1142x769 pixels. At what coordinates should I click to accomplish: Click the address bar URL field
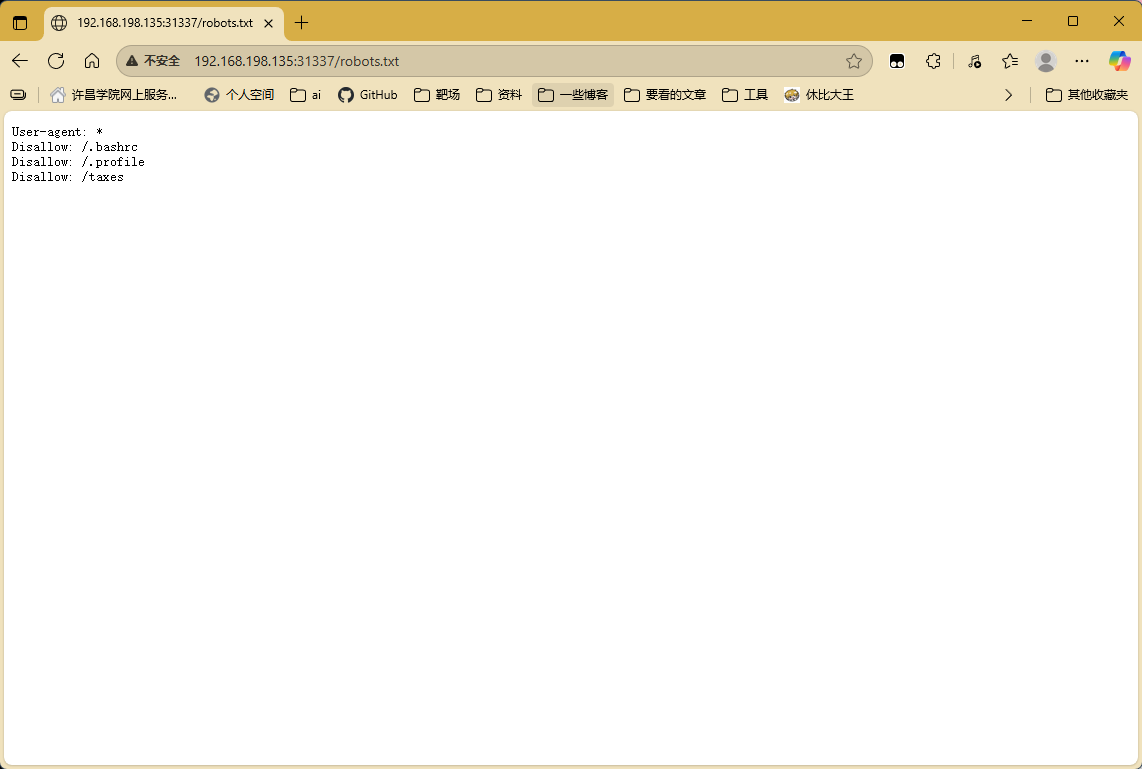[x=500, y=61]
